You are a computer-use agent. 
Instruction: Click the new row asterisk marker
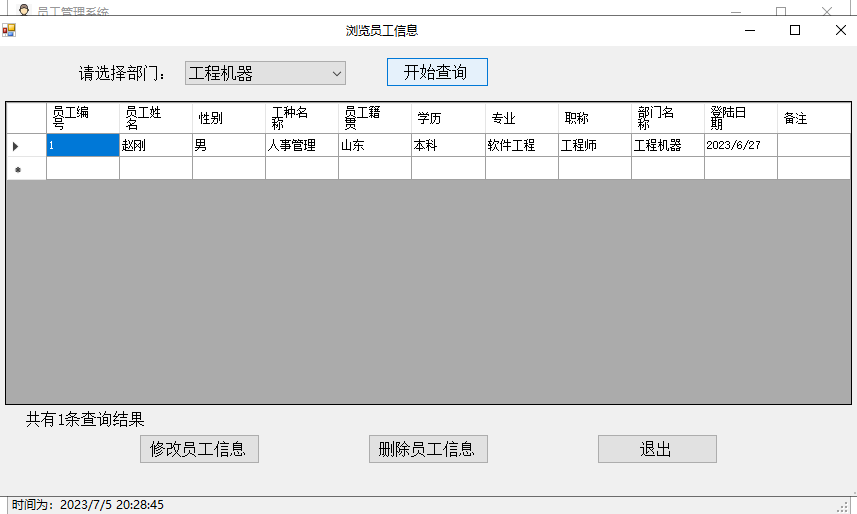[x=17, y=169]
